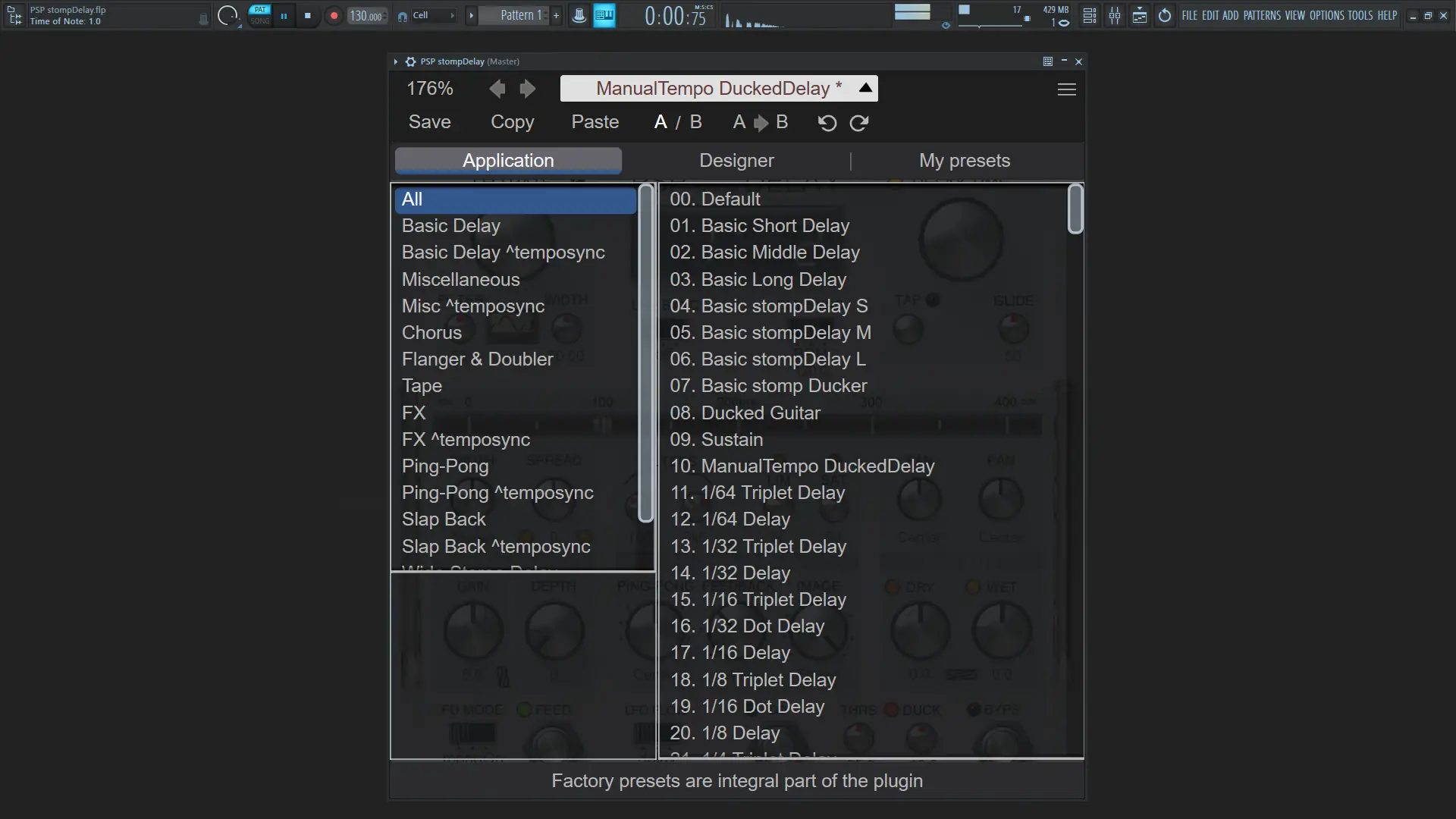The height and width of the screenshot is (819, 1456).
Task: Click the plugin gear settings icon
Action: pos(410,61)
